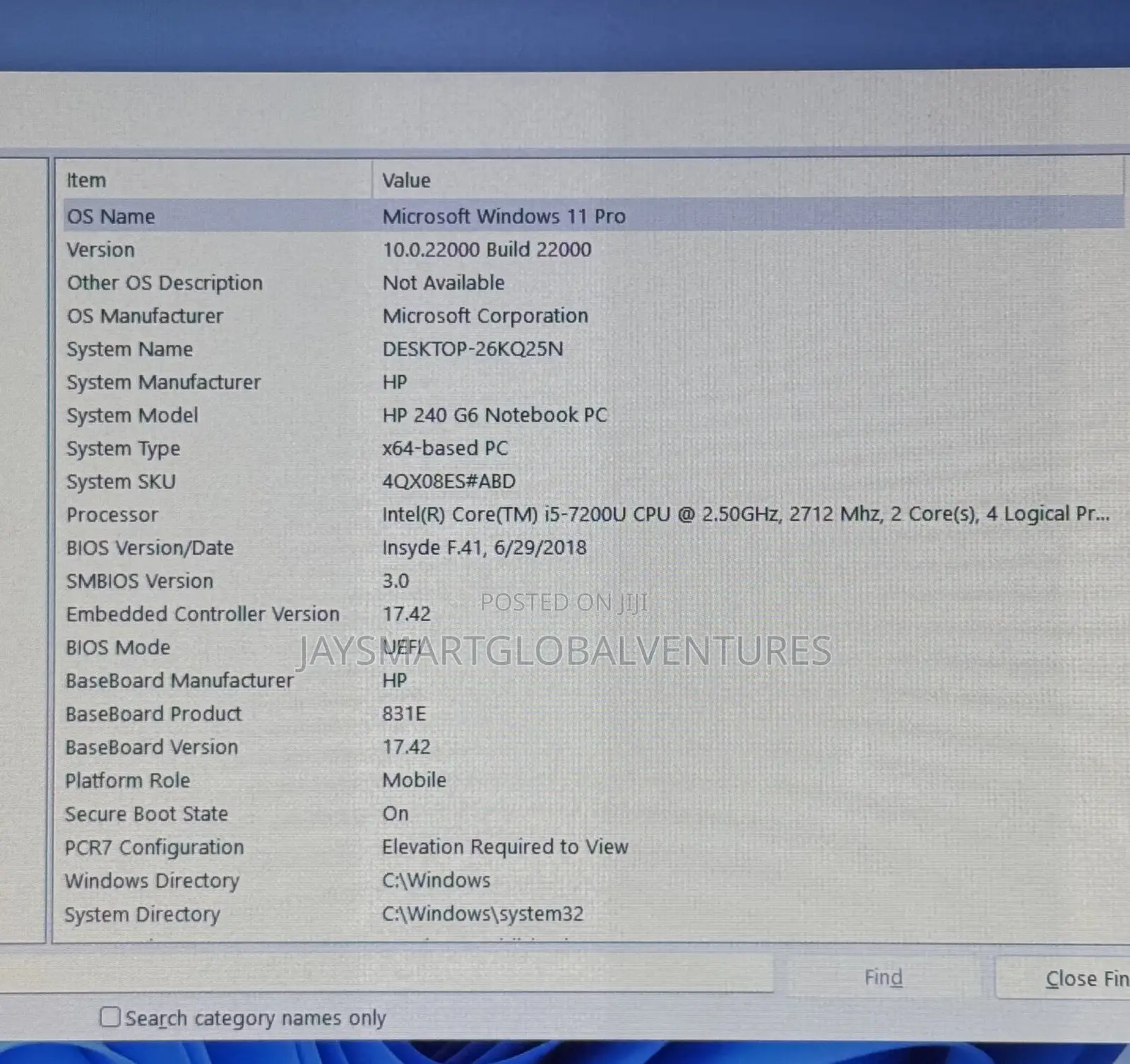Select the Embedded Controller Version row

click(593, 614)
